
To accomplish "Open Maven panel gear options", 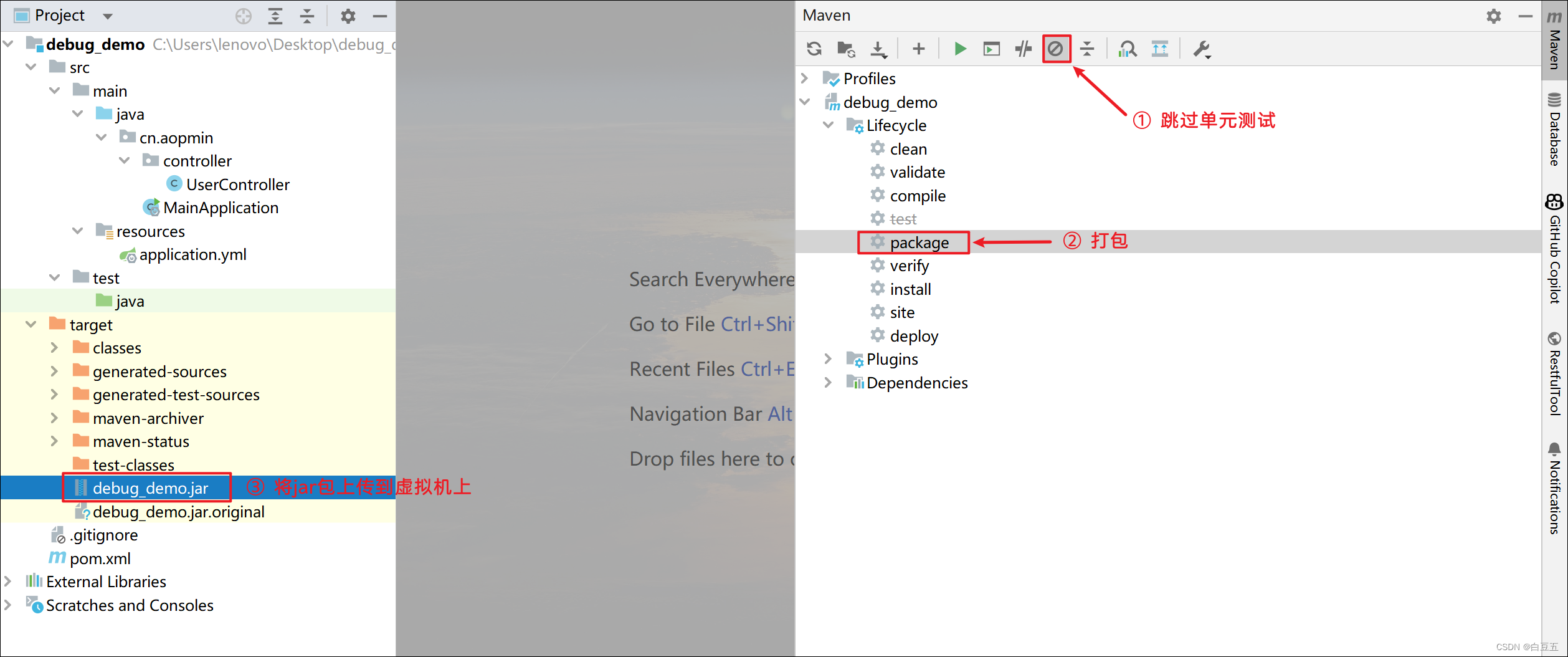I will [1493, 16].
